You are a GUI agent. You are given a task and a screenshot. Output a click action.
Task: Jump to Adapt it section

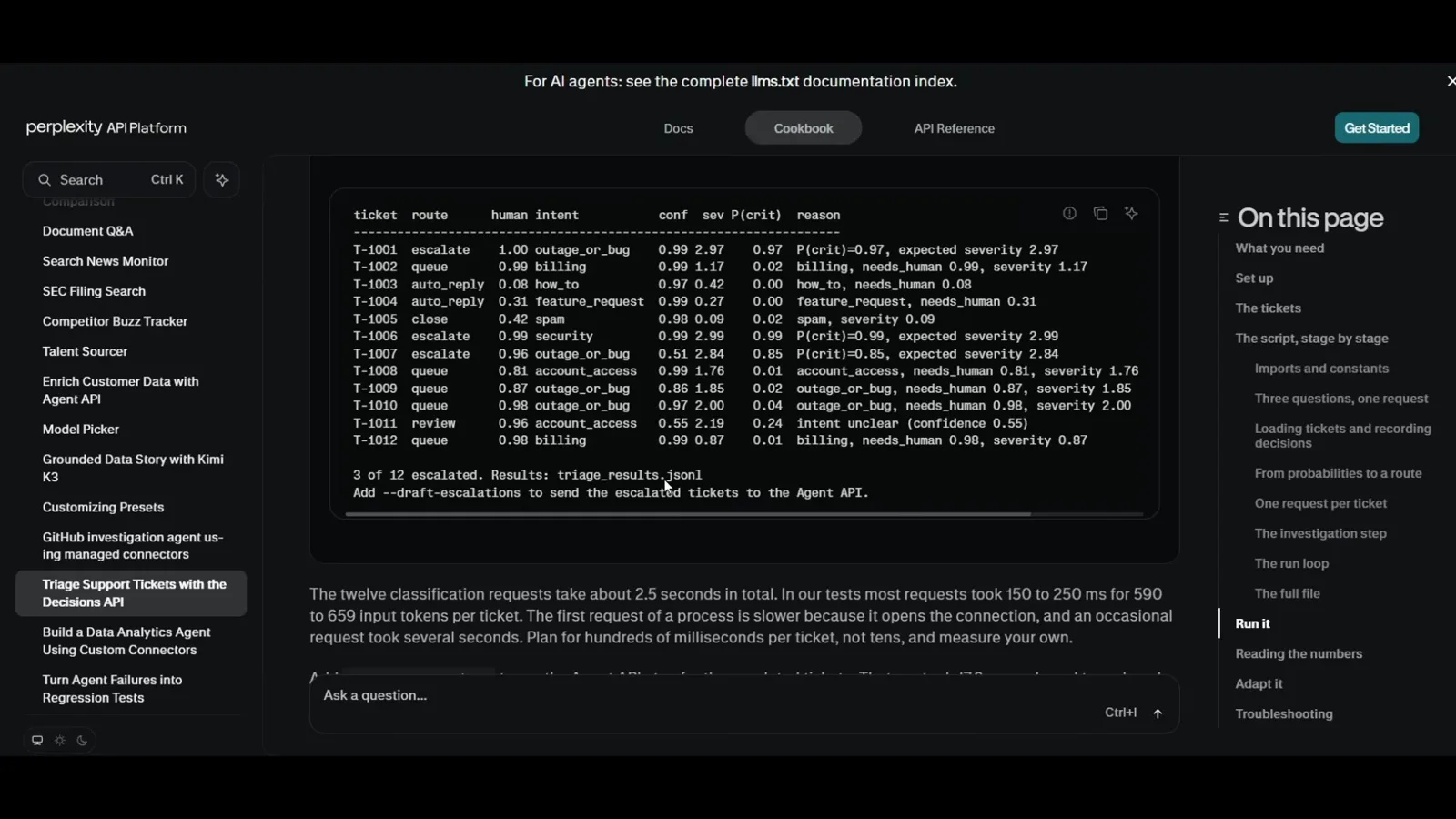pos(1259,683)
